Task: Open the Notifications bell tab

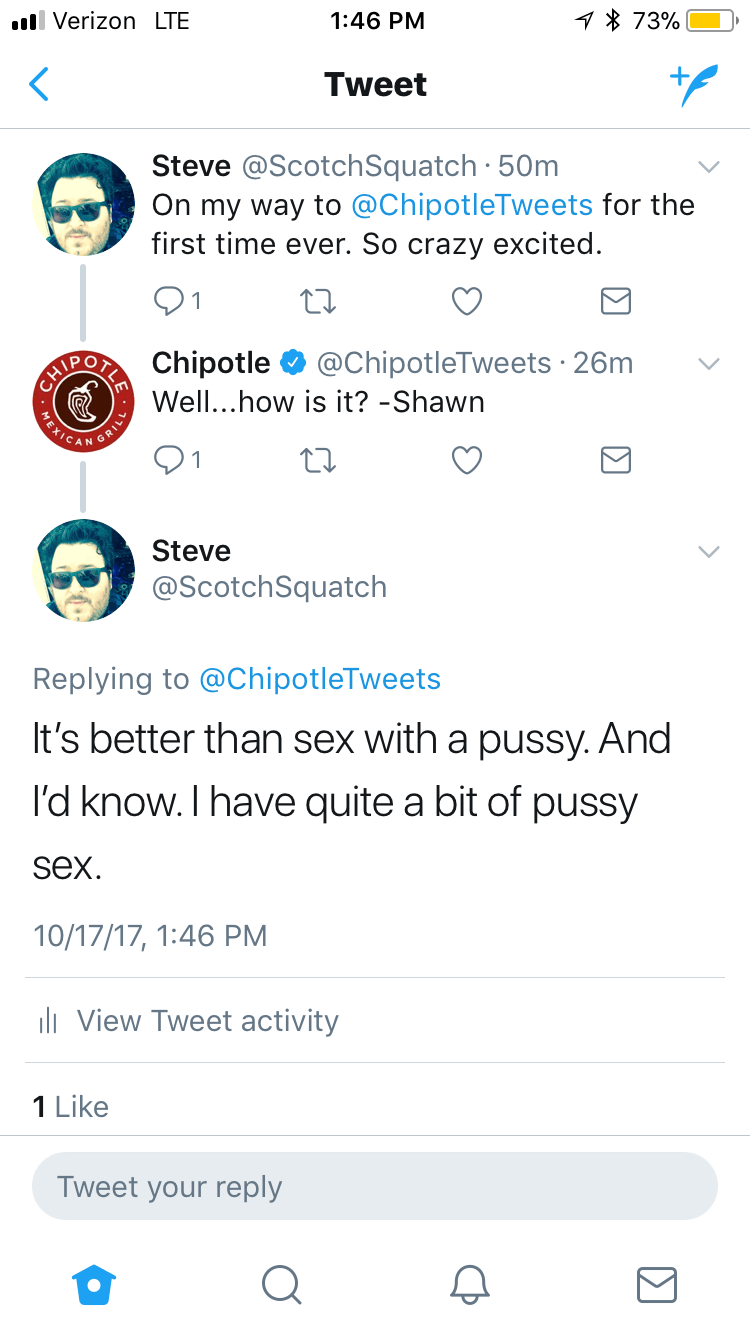Action: [x=469, y=1283]
